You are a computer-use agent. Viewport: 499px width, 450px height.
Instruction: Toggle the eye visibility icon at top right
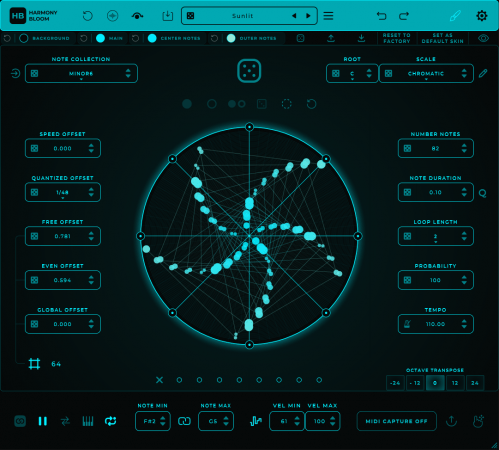483,38
